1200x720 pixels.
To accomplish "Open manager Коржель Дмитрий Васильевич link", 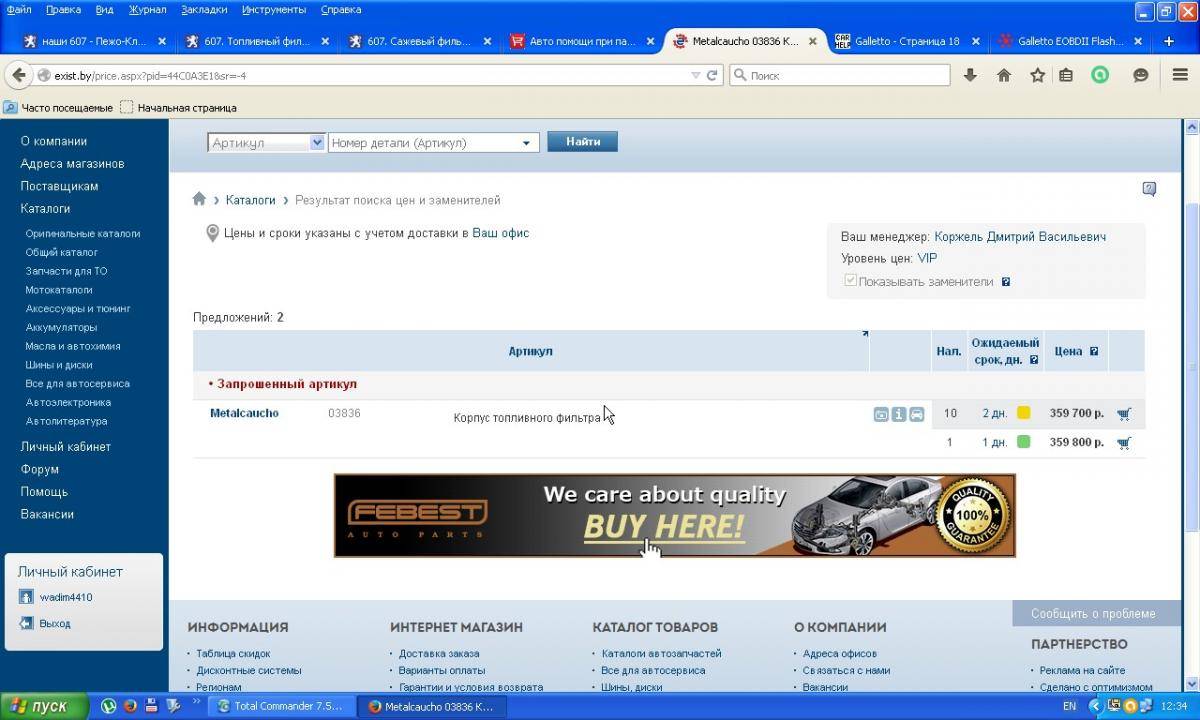I will point(1020,237).
